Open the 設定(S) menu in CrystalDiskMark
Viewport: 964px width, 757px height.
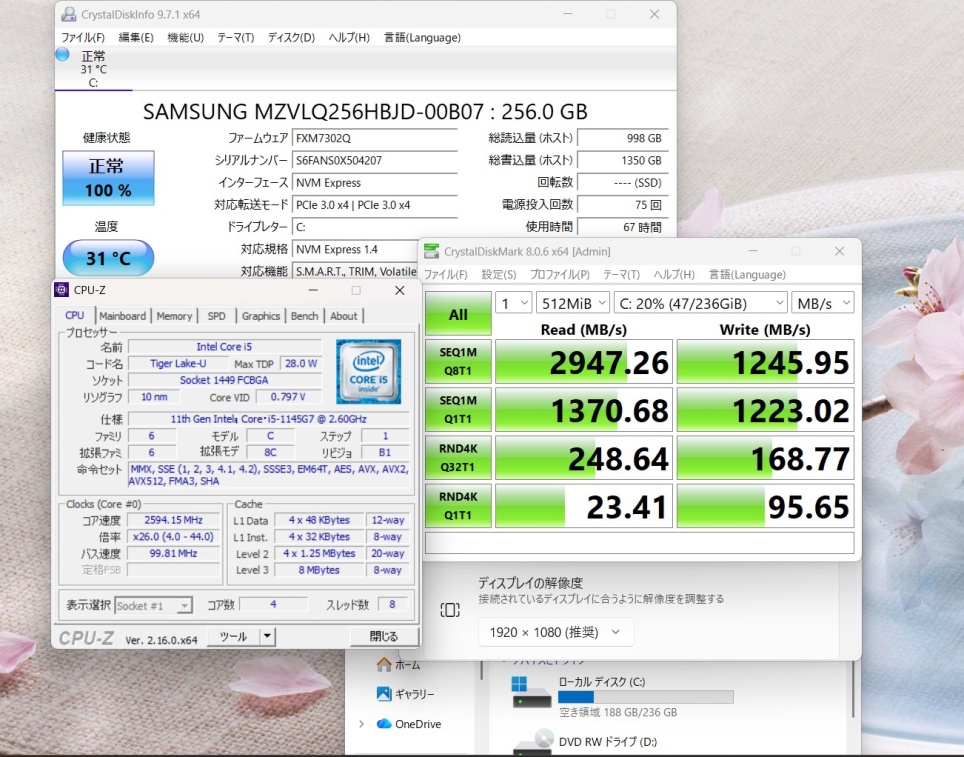(499, 274)
